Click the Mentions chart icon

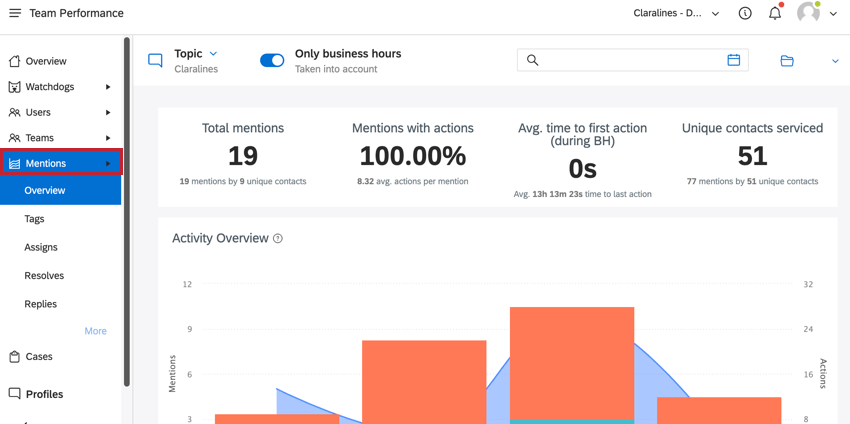tap(15, 163)
